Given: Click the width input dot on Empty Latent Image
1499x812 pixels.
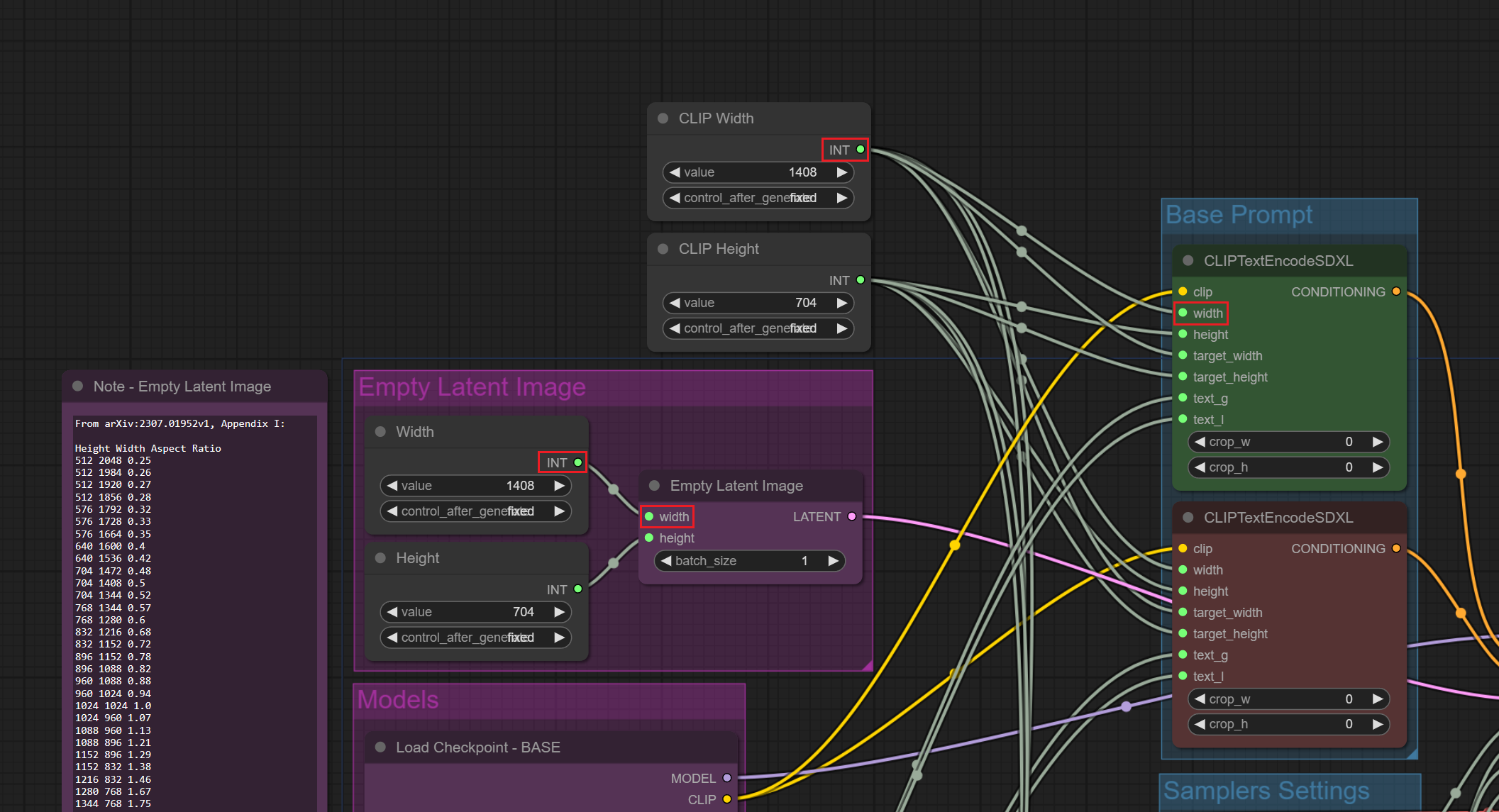Looking at the screenshot, I should click(649, 516).
